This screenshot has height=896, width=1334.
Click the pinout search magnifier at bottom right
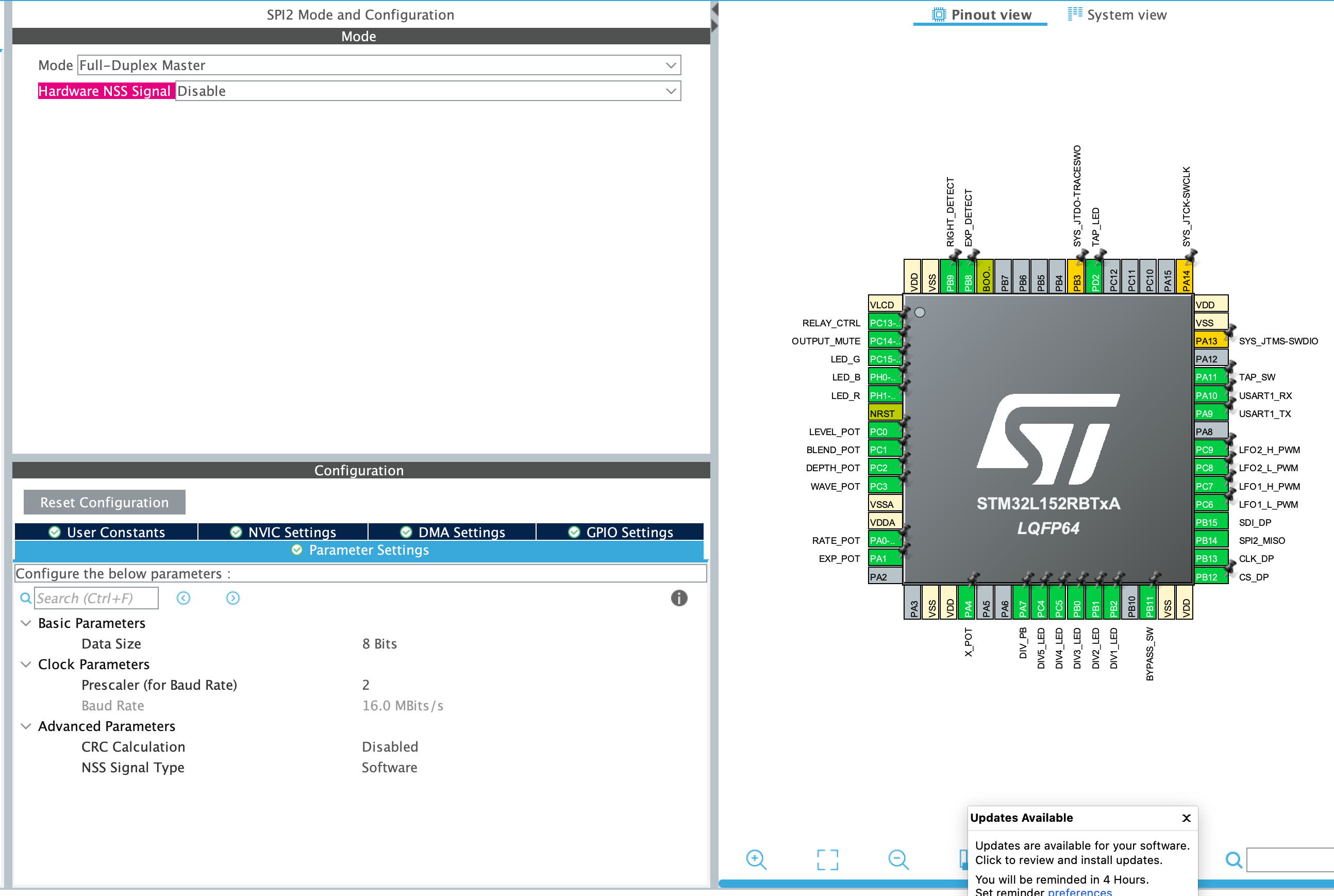1233,859
